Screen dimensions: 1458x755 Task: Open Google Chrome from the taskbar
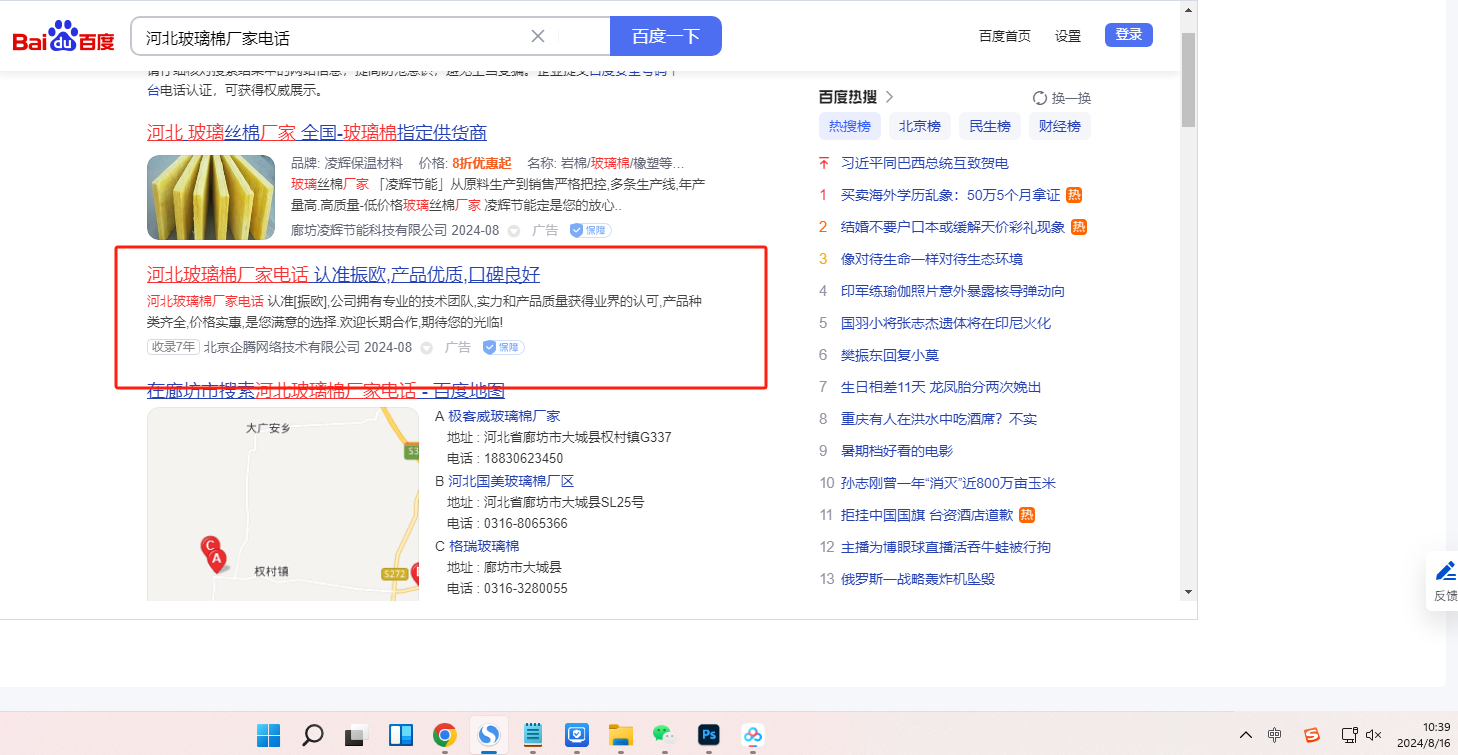444,736
